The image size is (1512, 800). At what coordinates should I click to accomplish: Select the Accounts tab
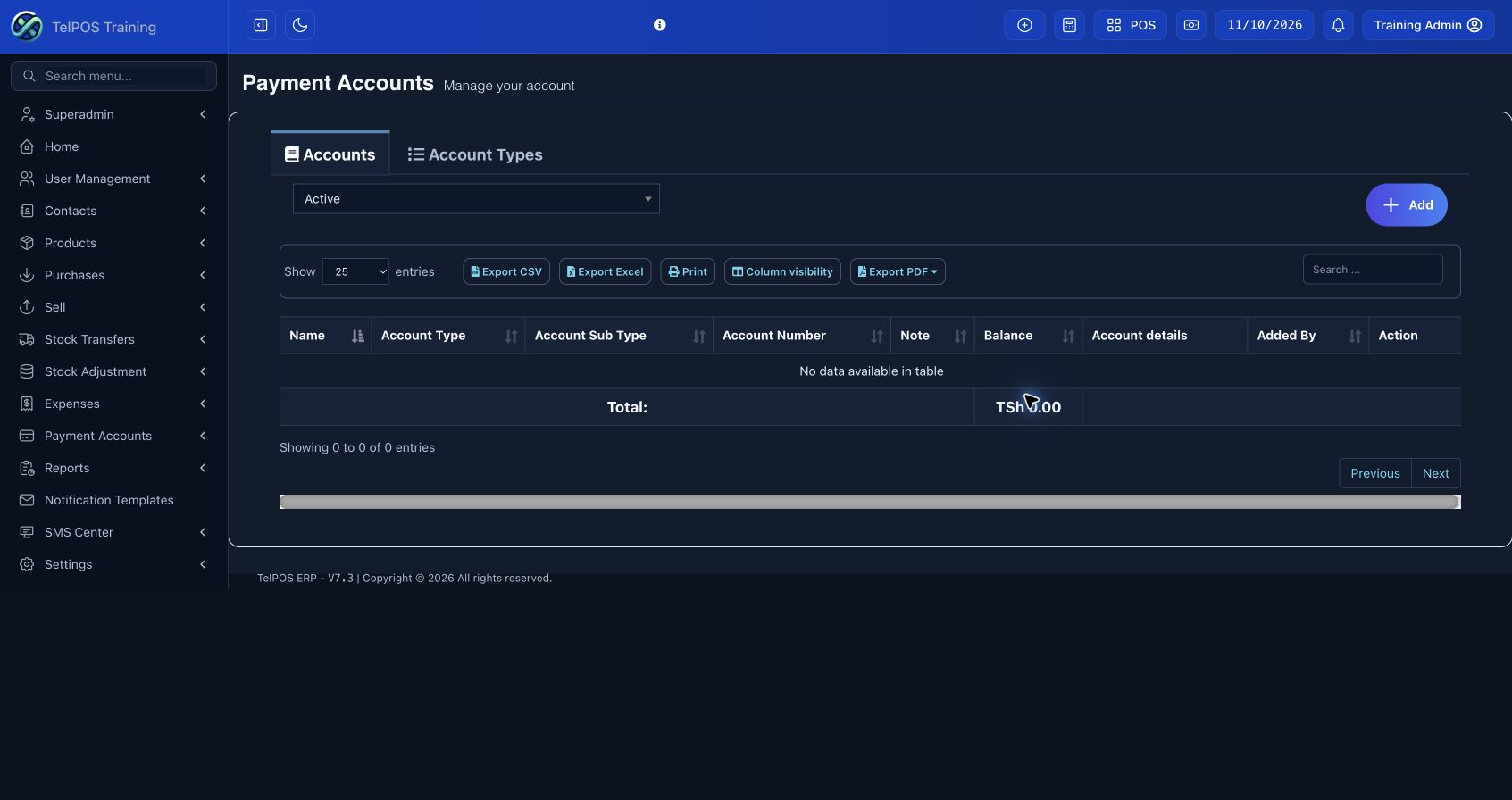pos(330,154)
